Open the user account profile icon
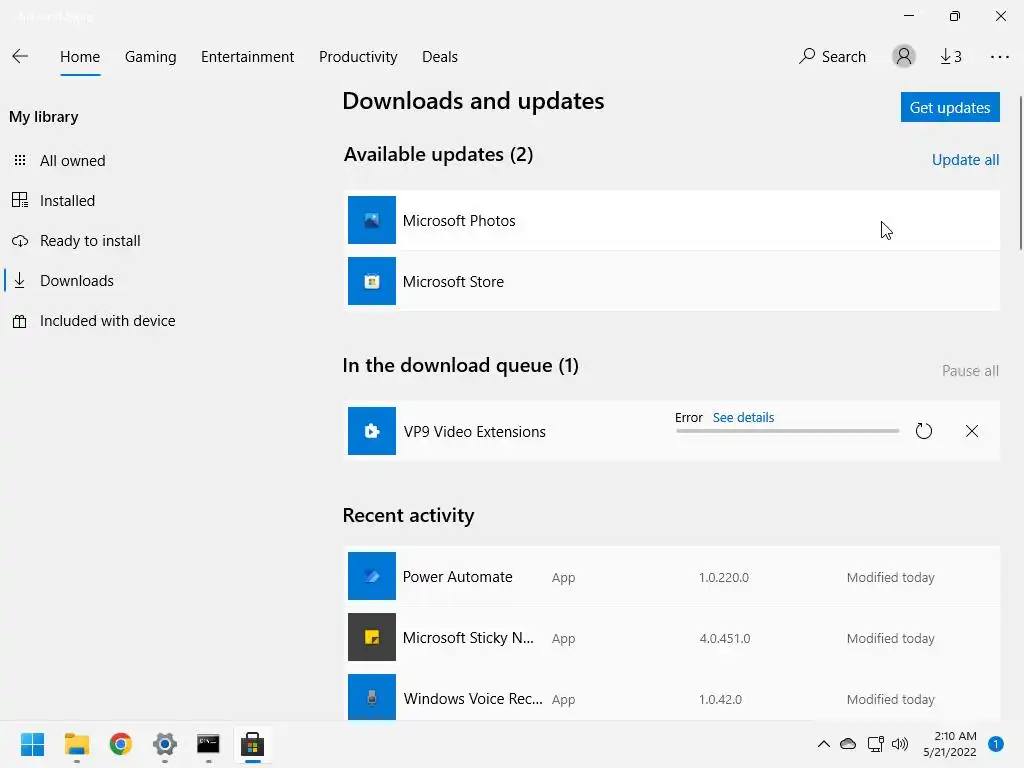Screen dimensions: 1024x768 [904, 56]
